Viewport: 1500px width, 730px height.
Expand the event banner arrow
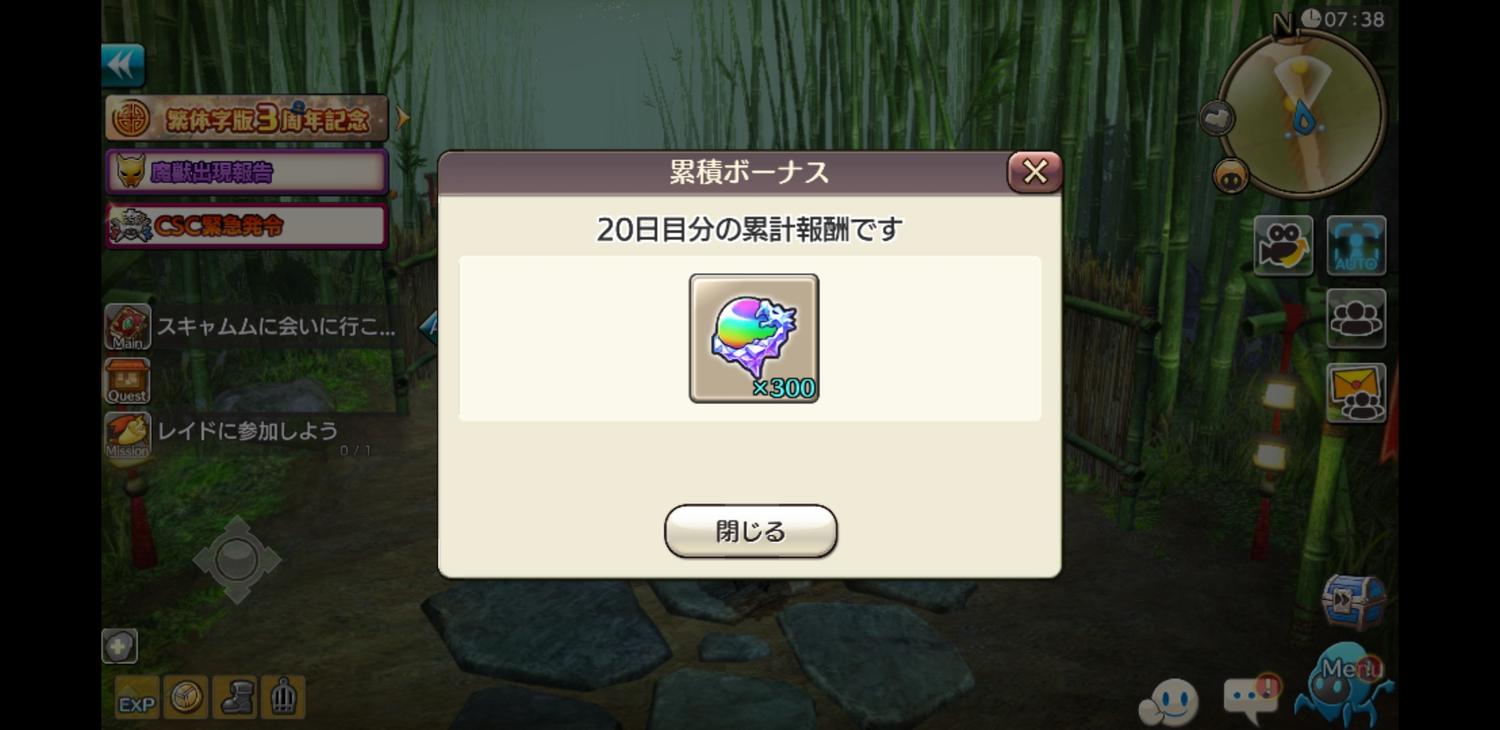(402, 119)
